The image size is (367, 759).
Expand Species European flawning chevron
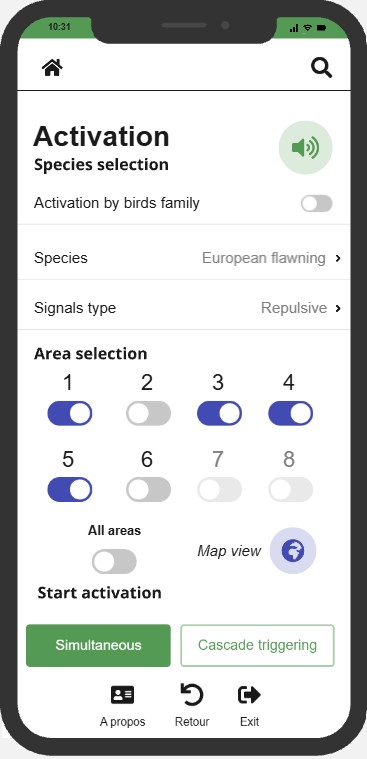(x=338, y=258)
